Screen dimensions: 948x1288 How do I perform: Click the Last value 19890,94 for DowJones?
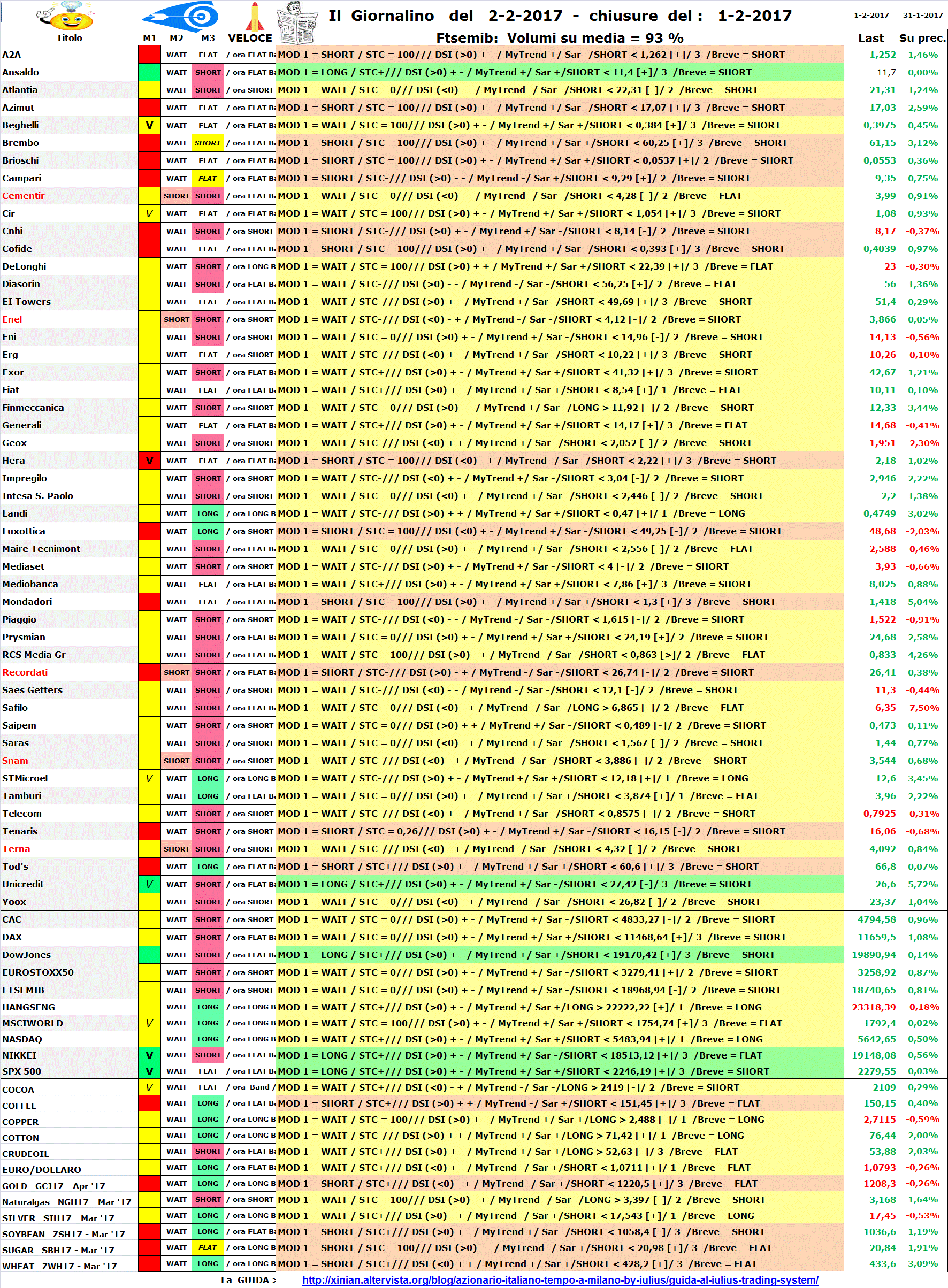[874, 955]
